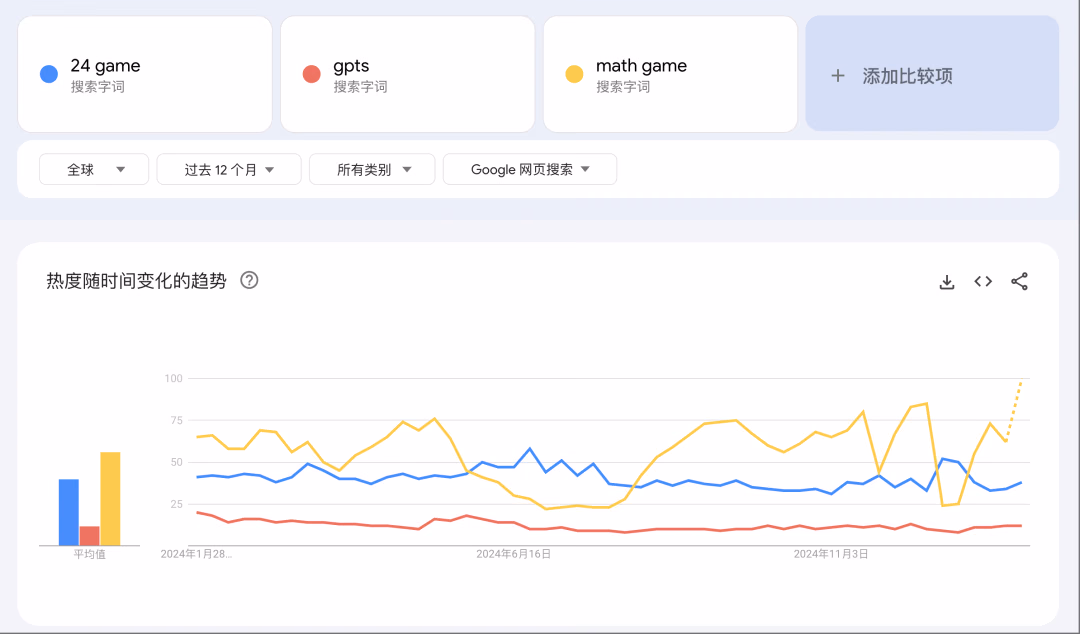Click the 25 y-axis label
This screenshot has height=634, width=1080.
tap(176, 504)
